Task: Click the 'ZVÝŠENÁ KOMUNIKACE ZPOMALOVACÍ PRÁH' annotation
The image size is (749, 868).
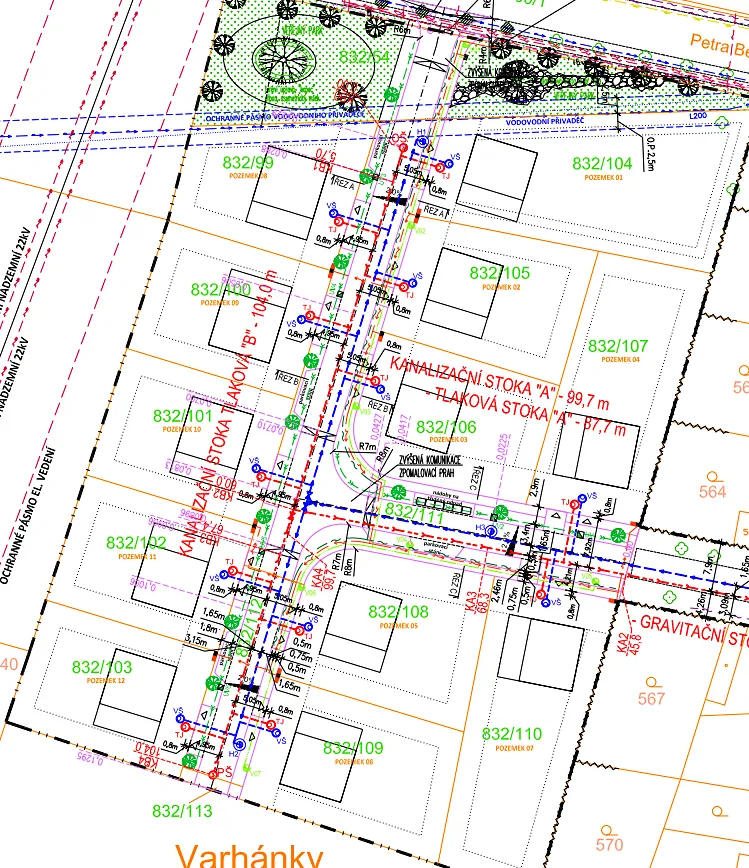Action: click(x=430, y=465)
